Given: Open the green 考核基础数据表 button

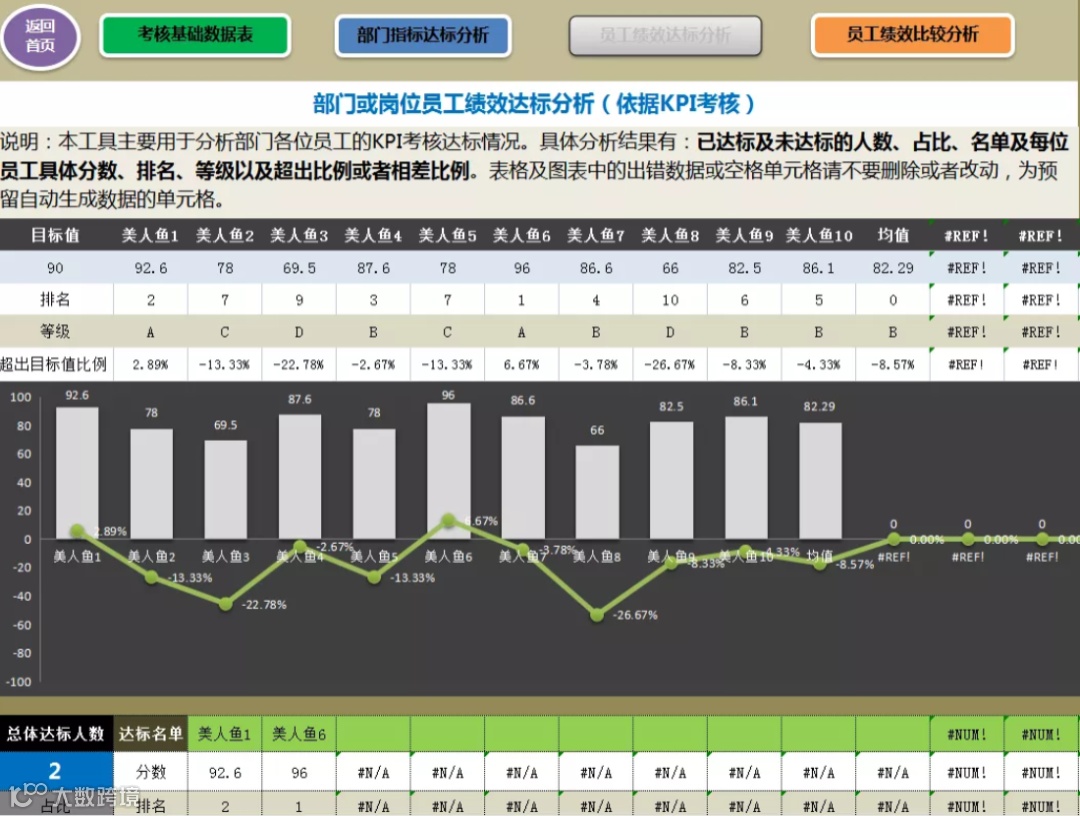Looking at the screenshot, I should point(196,34).
